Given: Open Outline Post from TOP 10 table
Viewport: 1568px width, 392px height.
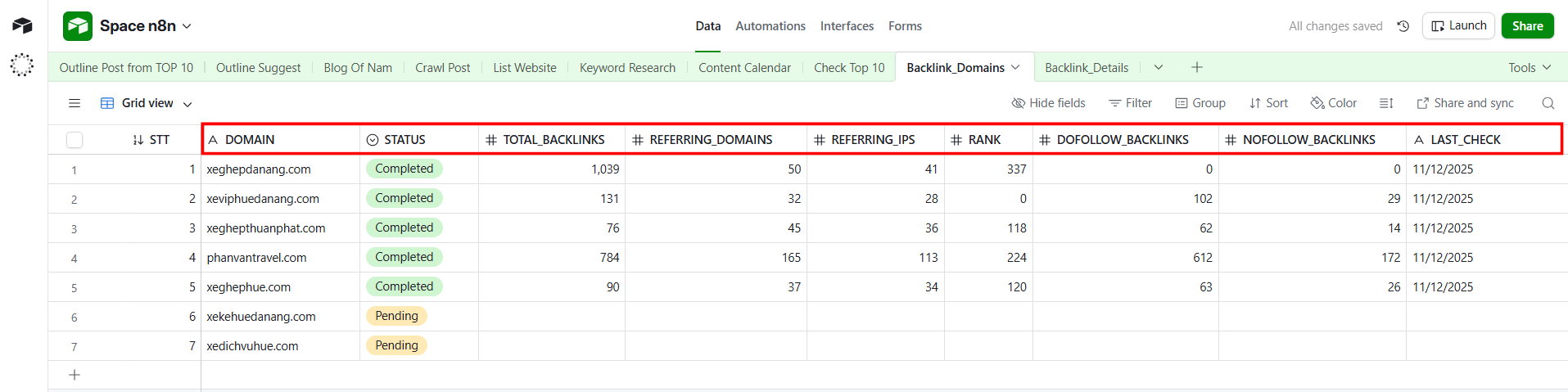Looking at the screenshot, I should point(126,68).
